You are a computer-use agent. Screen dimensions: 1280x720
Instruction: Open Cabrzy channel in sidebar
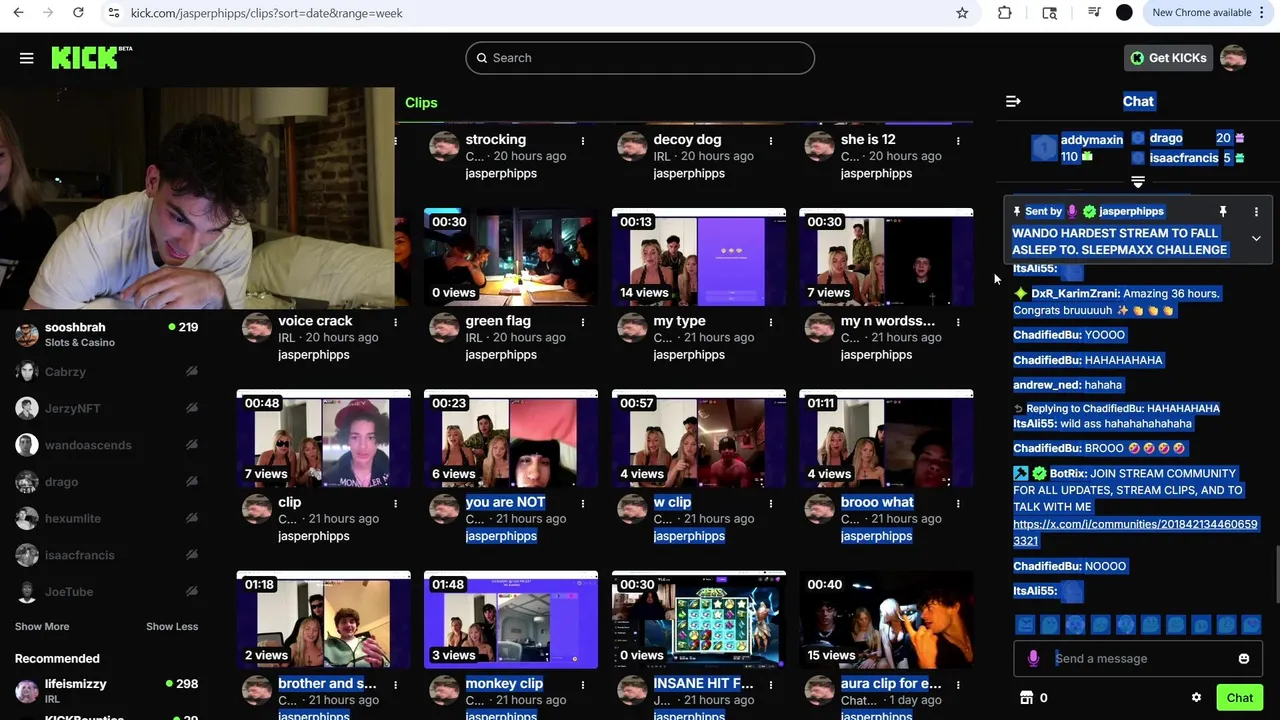coord(106,372)
